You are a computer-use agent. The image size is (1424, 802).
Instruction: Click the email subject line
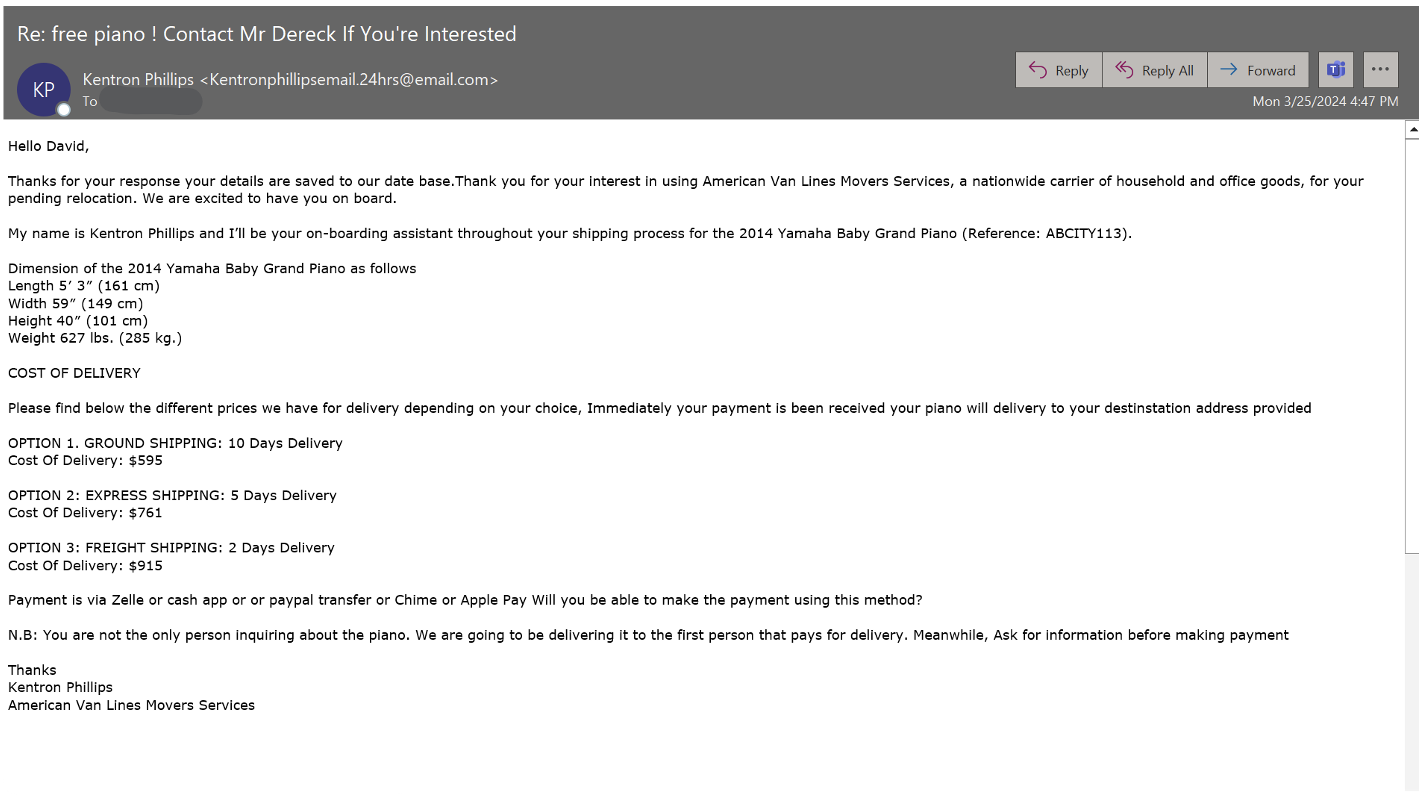coord(267,33)
